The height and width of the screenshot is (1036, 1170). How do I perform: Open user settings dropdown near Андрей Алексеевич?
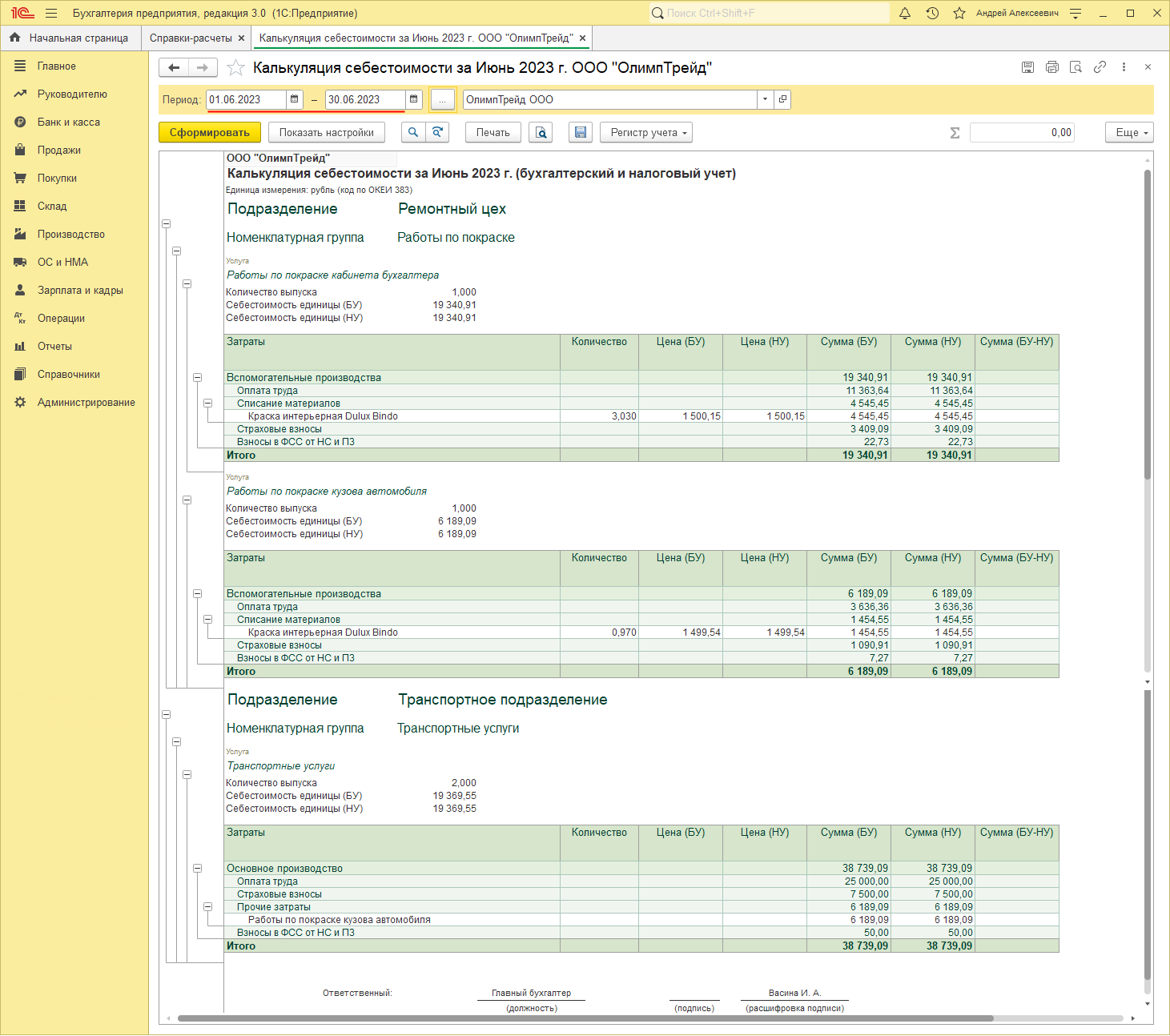(1076, 13)
